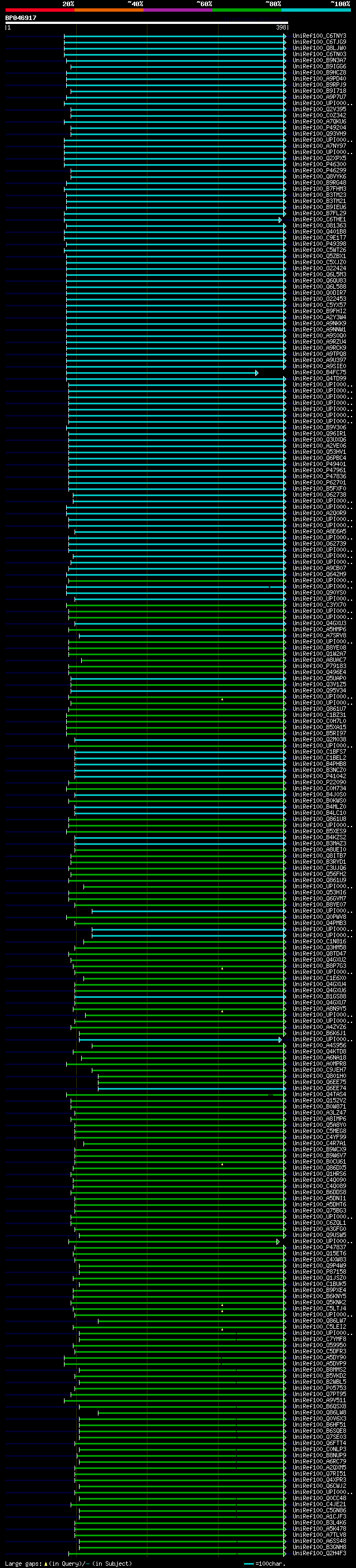Viewport: 356px width, 1568px height.
Task: Open hit UniRef100_C6TN03
Action: 319,54
